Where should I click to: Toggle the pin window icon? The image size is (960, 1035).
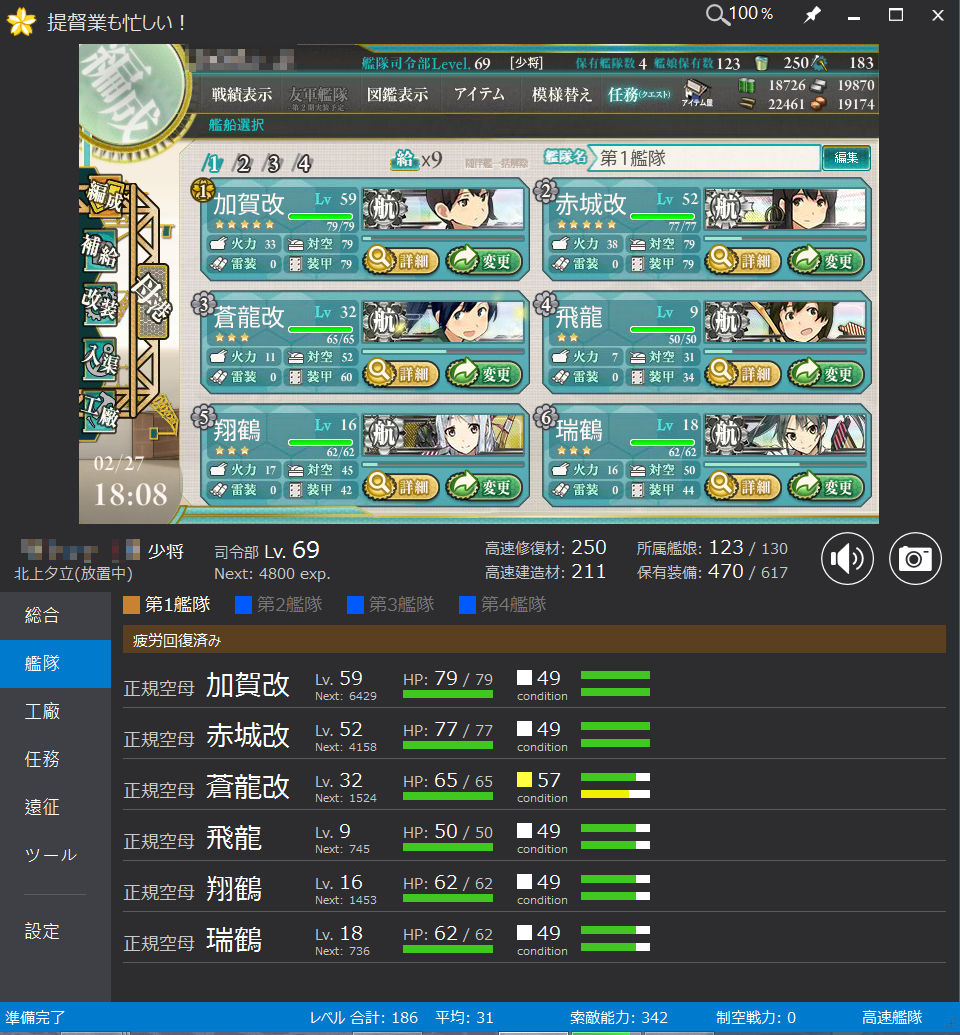coord(812,15)
